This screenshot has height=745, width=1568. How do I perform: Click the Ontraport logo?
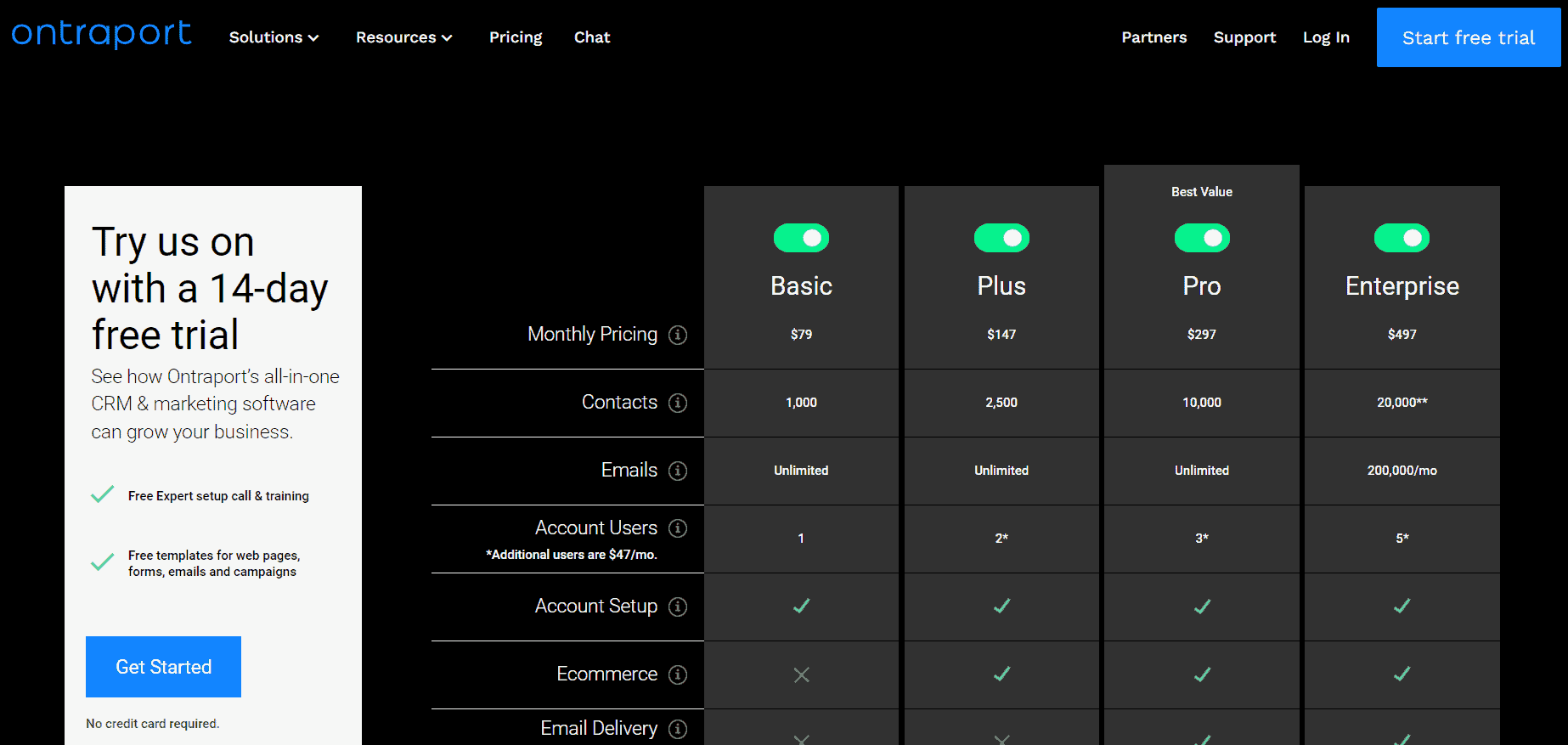click(101, 34)
